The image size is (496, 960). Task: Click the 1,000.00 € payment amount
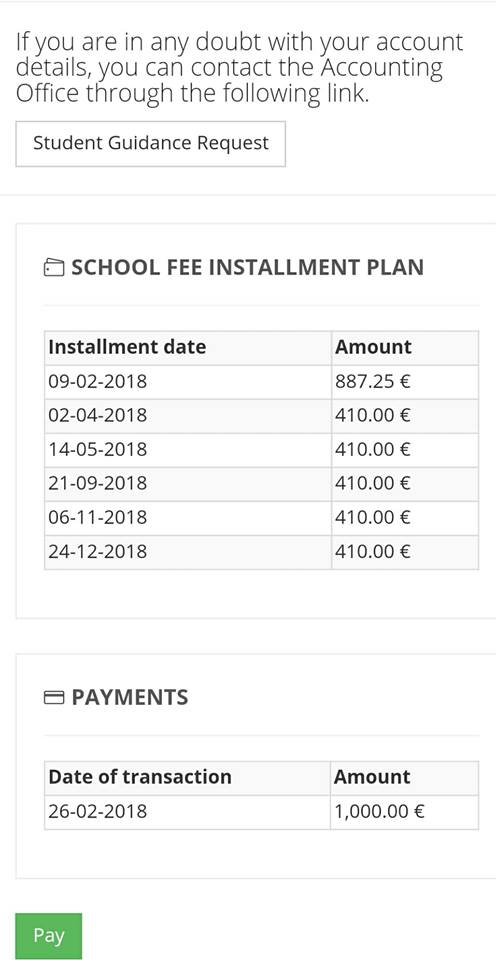coord(379,812)
